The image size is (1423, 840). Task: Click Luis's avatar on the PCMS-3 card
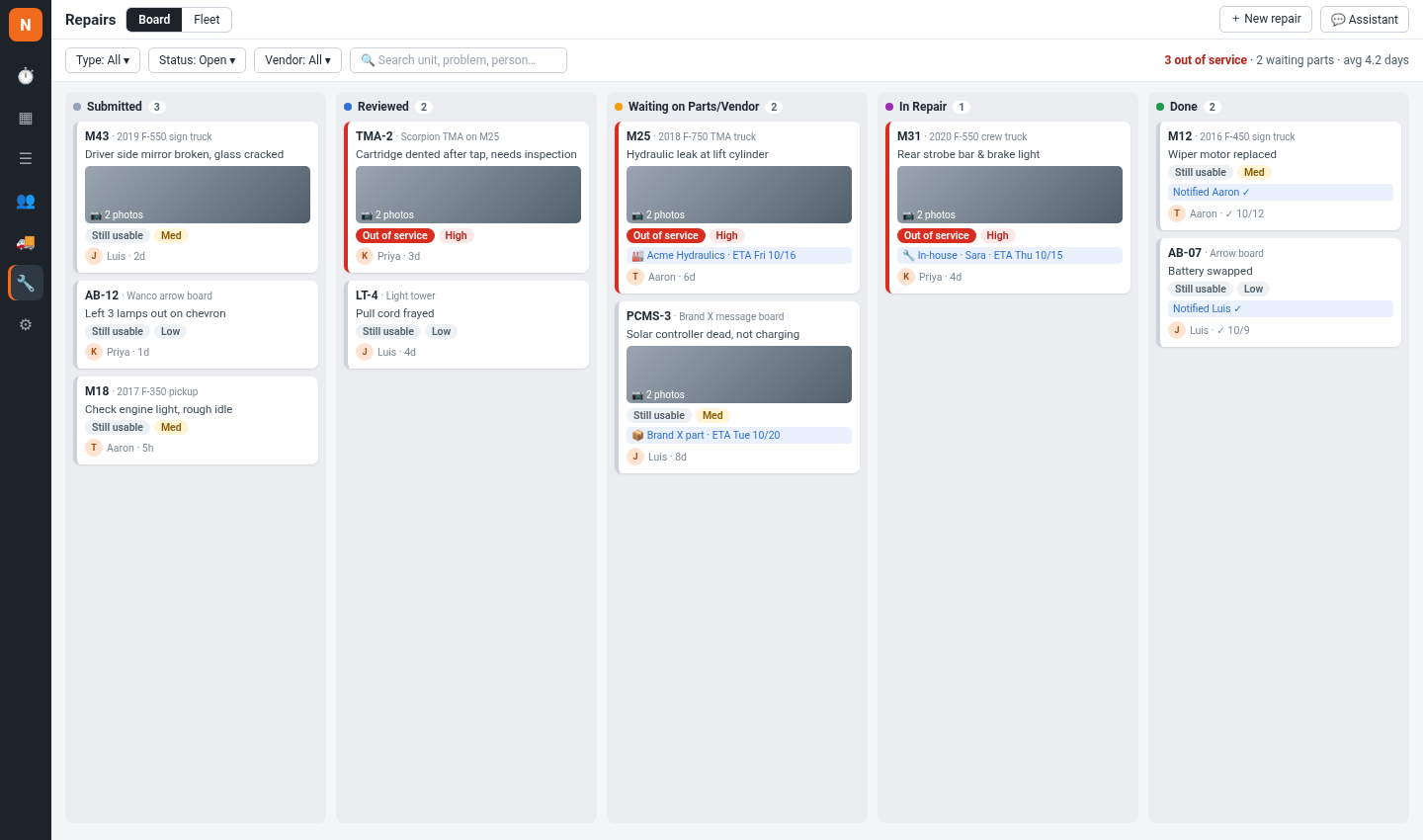coord(635,457)
